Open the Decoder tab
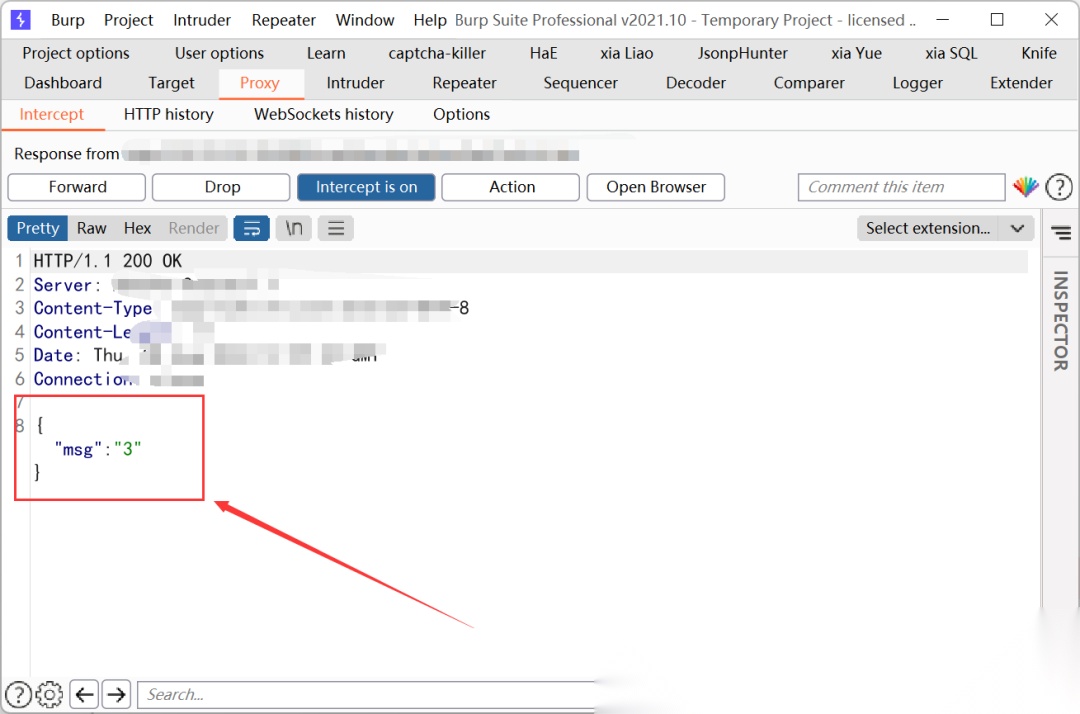1080x714 pixels. tap(696, 83)
